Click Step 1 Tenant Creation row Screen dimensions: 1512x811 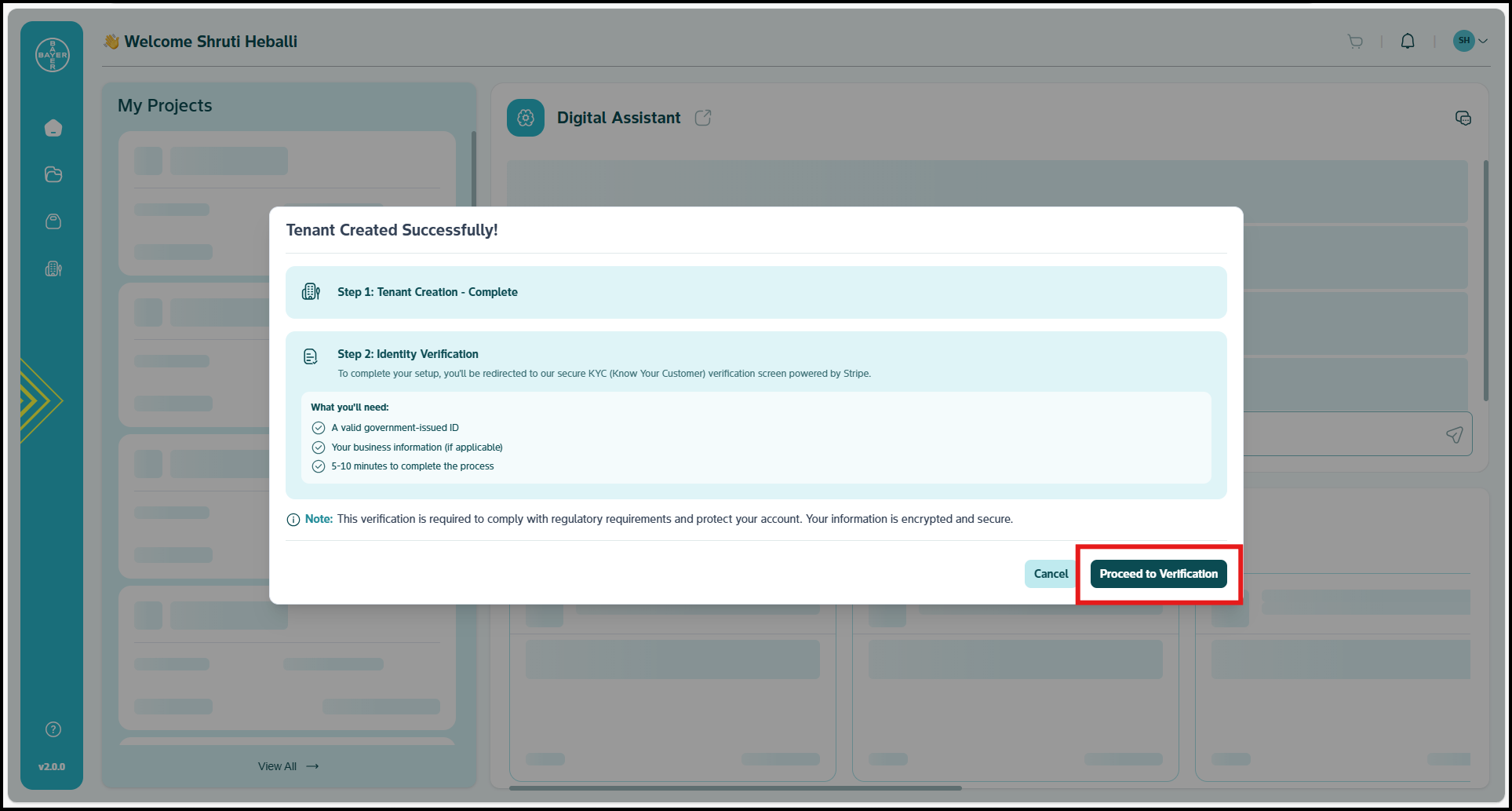756,292
